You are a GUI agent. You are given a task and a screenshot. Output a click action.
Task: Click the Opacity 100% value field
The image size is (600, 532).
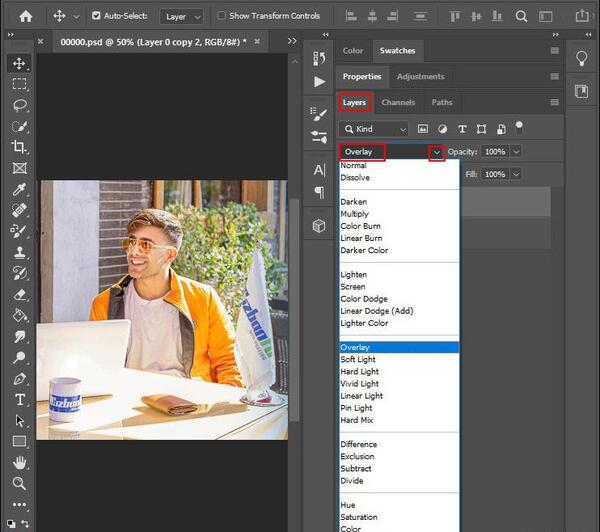coord(495,152)
